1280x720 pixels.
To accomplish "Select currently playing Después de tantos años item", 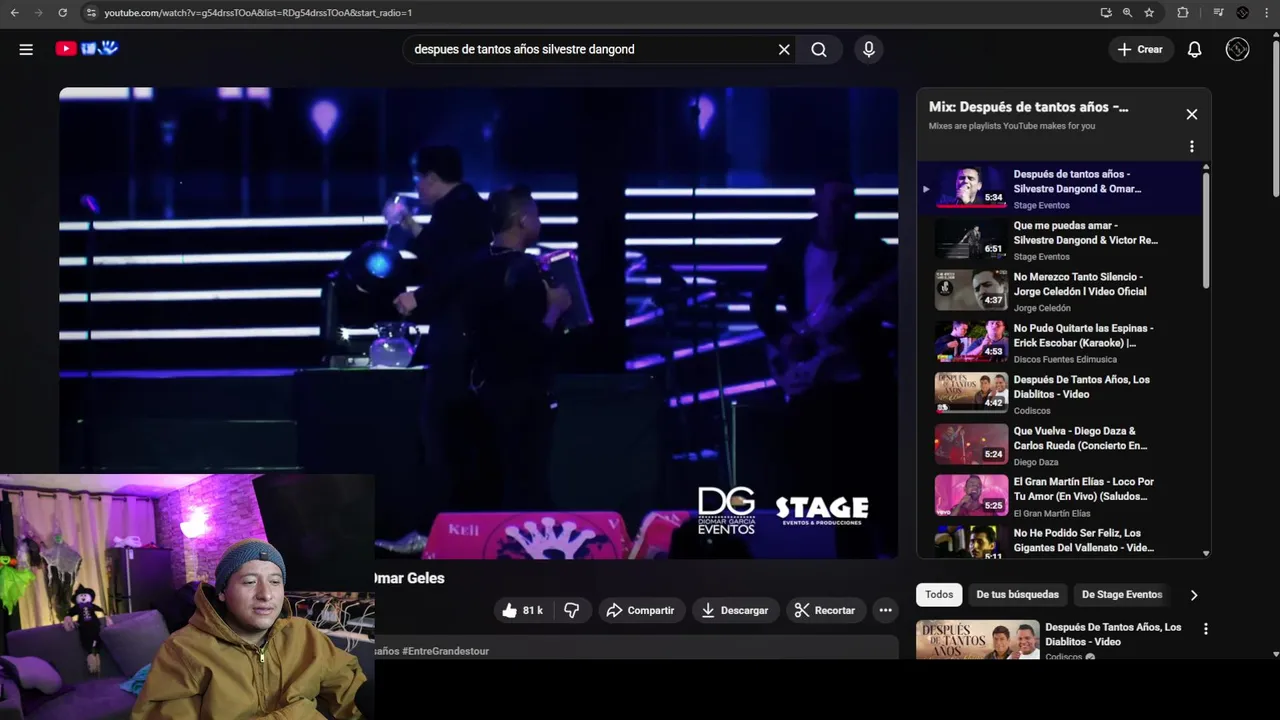I will [x=1058, y=188].
